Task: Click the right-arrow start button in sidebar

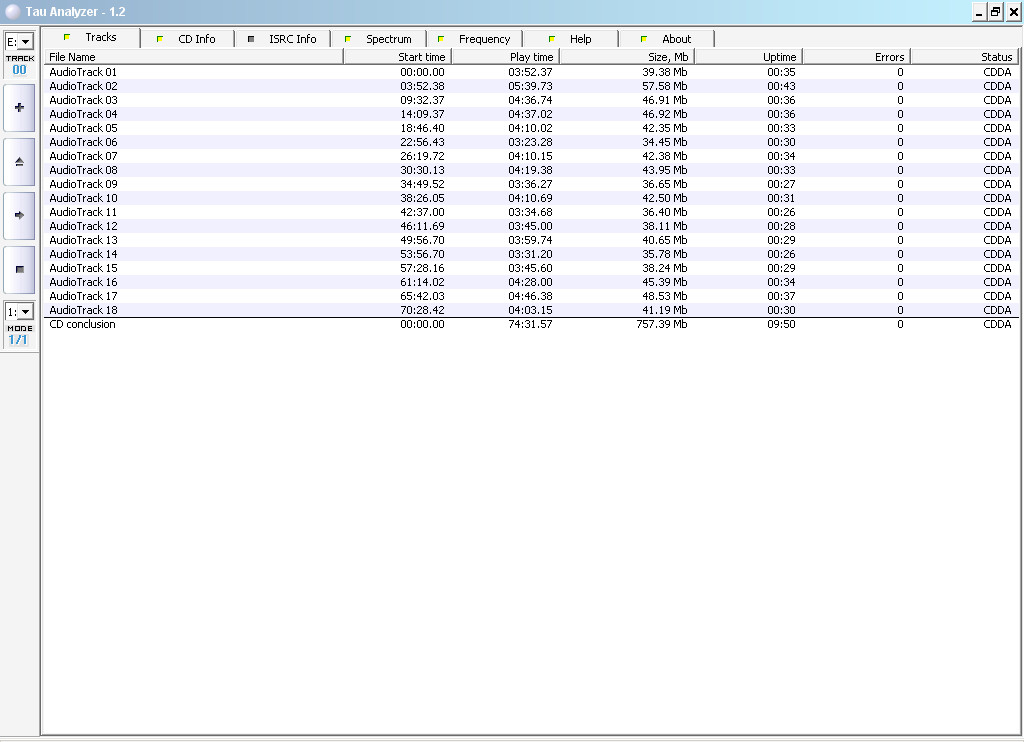Action: click(x=20, y=216)
